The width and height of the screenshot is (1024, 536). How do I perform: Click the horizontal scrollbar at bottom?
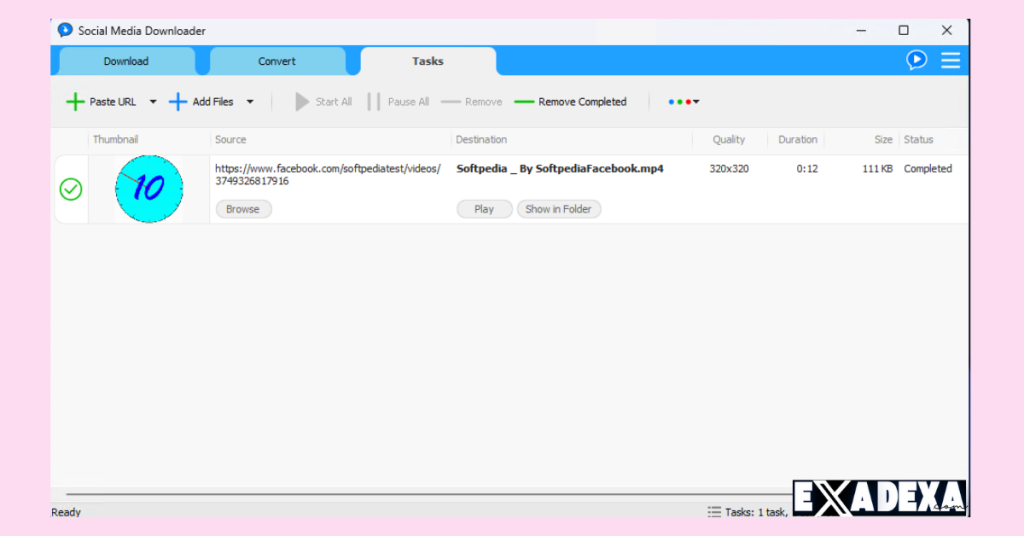click(x=428, y=494)
